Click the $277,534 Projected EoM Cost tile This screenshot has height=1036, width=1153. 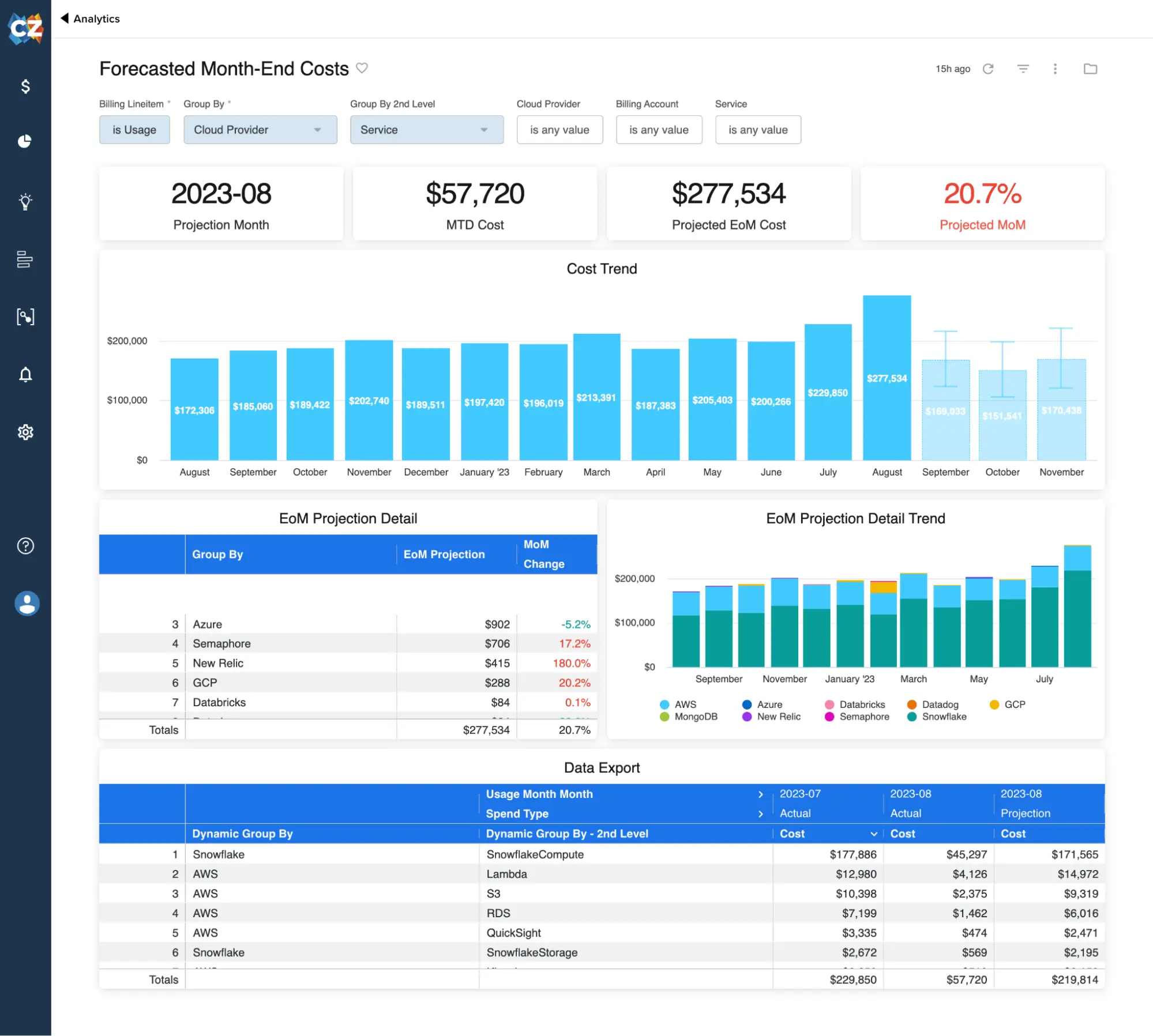(728, 204)
